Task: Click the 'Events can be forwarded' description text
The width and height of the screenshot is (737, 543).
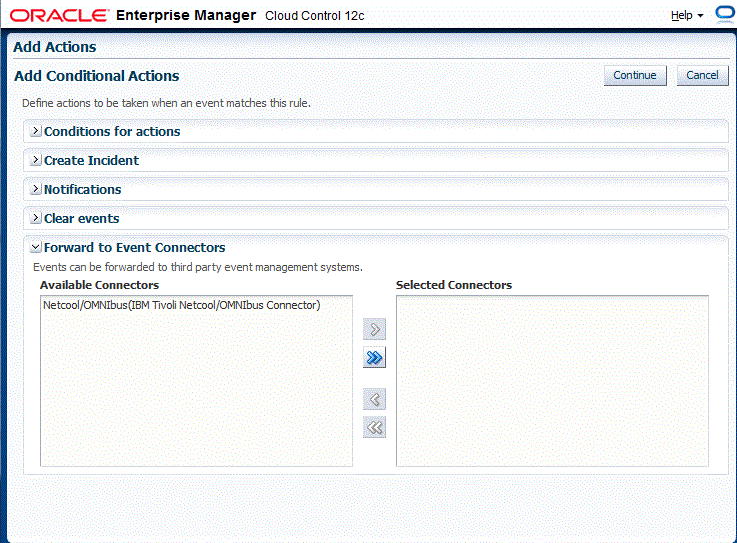Action: [198, 267]
